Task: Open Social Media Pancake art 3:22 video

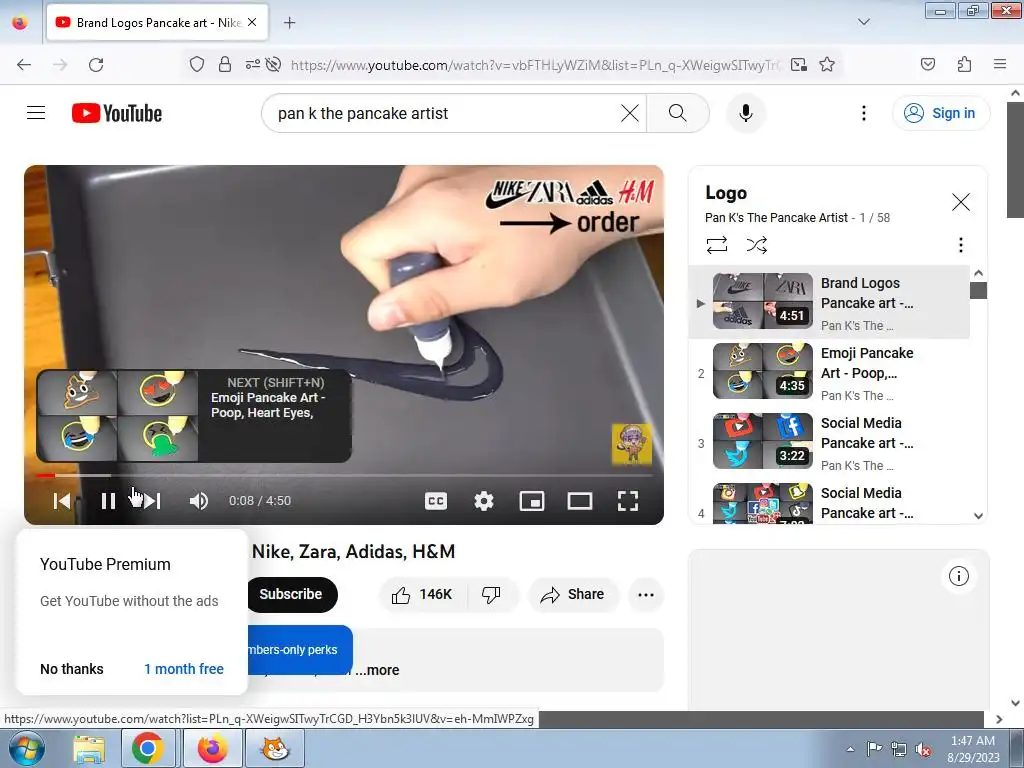Action: [x=829, y=443]
